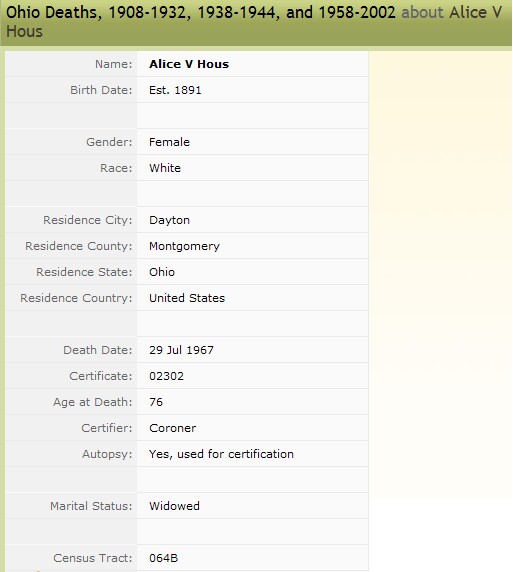
Task: Click Certifier value Coroner
Action: [x=173, y=428]
